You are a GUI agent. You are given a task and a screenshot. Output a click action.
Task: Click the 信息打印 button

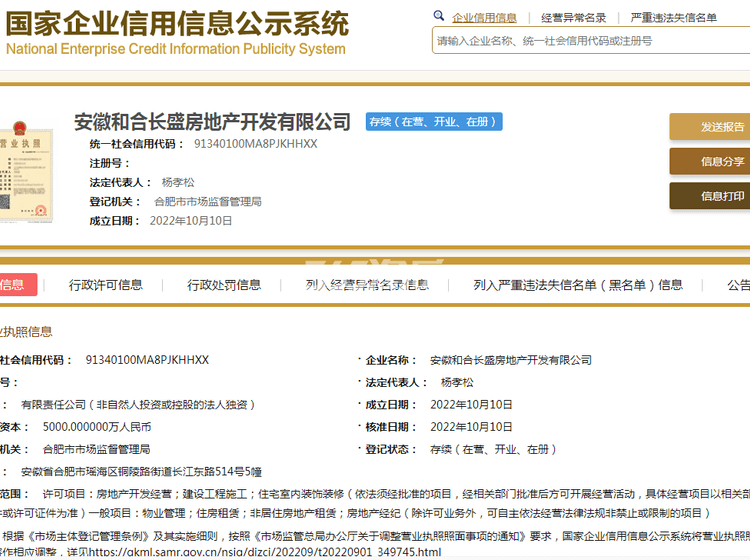pos(712,196)
